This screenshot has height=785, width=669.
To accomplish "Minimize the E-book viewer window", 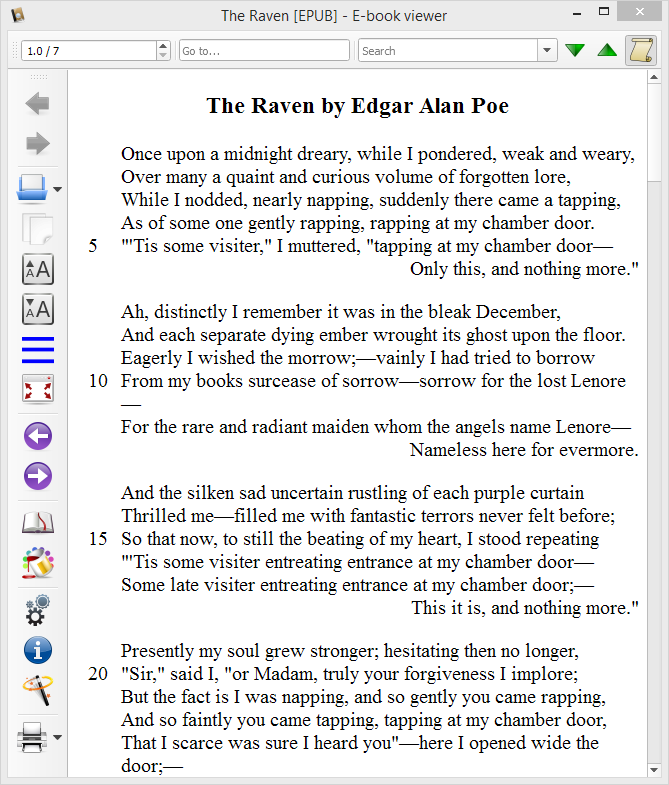I will pyautogui.click(x=577, y=13).
